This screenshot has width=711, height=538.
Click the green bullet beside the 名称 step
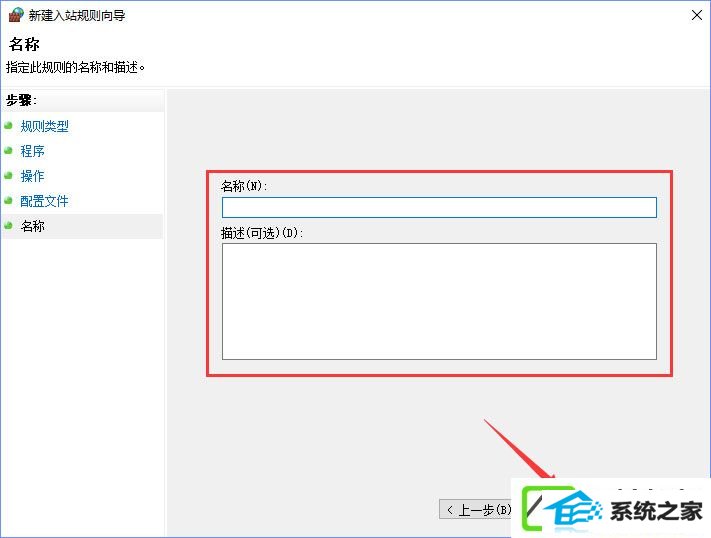pos(8,225)
